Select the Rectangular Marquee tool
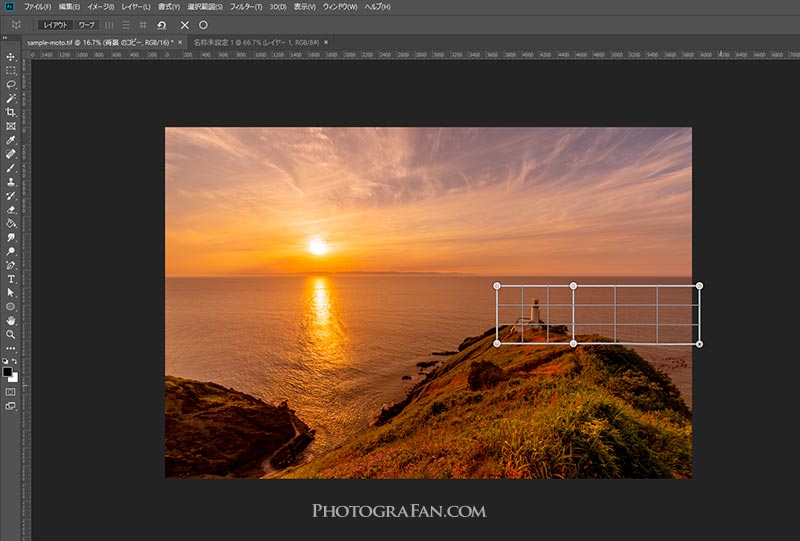The height and width of the screenshot is (541, 800). (x=10, y=70)
